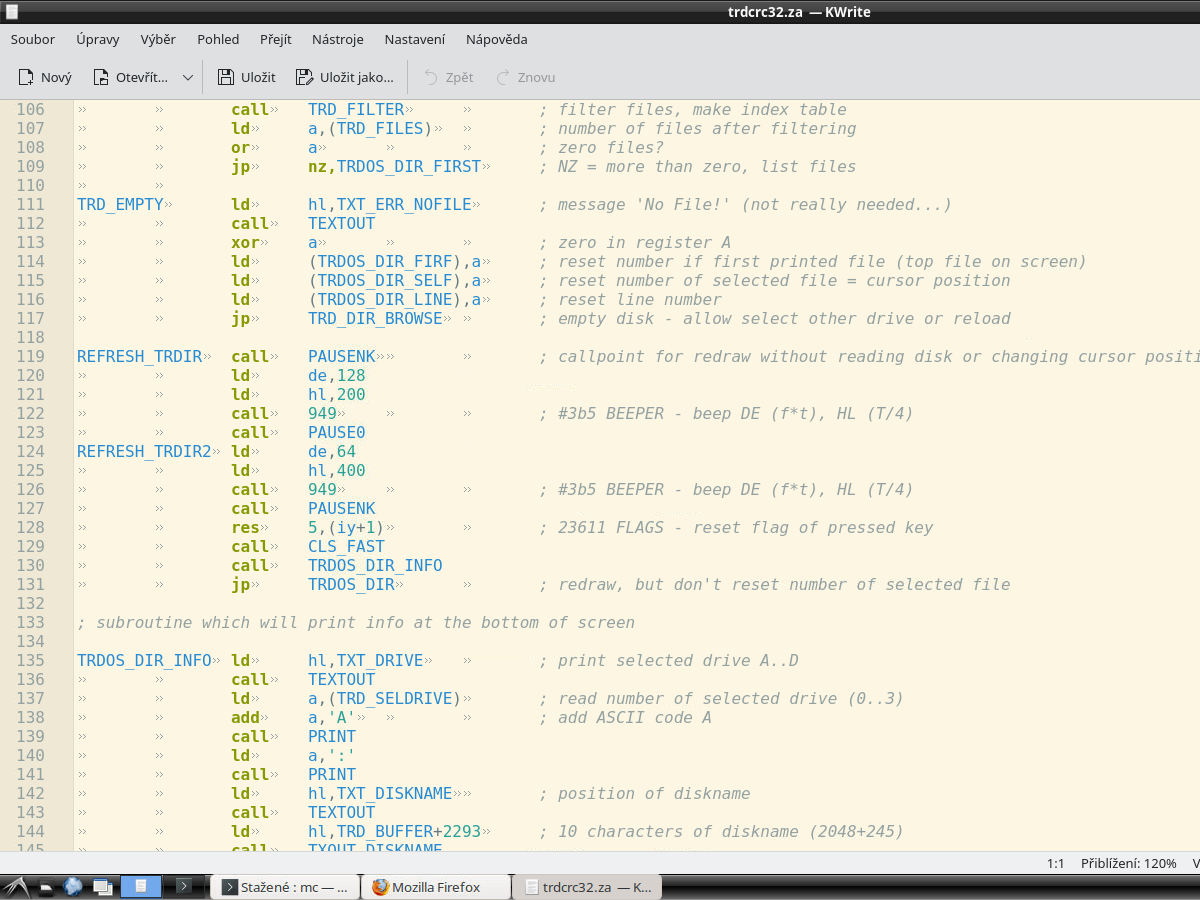Viewport: 1200px width, 900px height.
Task: Click the Nový (new document) toolbar icon
Action: (27, 77)
